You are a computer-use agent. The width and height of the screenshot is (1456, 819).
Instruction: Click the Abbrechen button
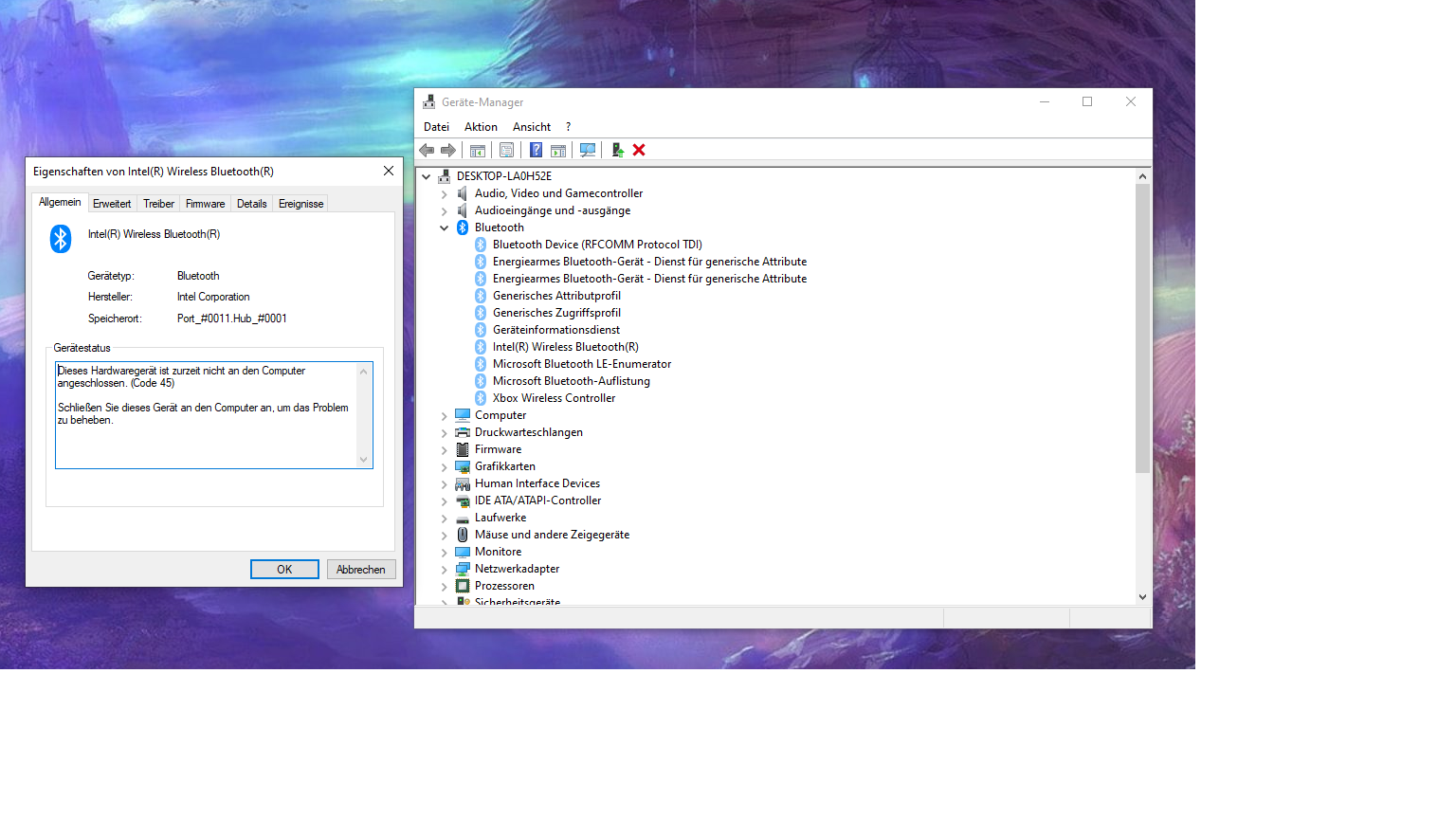[361, 569]
